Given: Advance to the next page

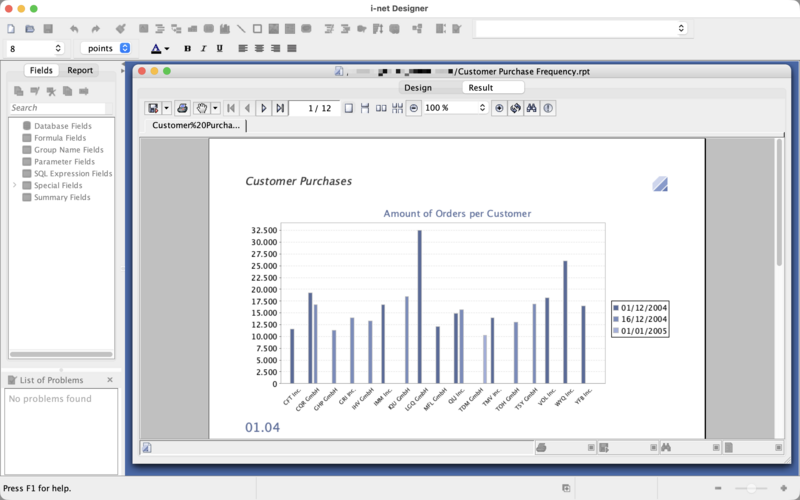Looking at the screenshot, I should point(264,108).
